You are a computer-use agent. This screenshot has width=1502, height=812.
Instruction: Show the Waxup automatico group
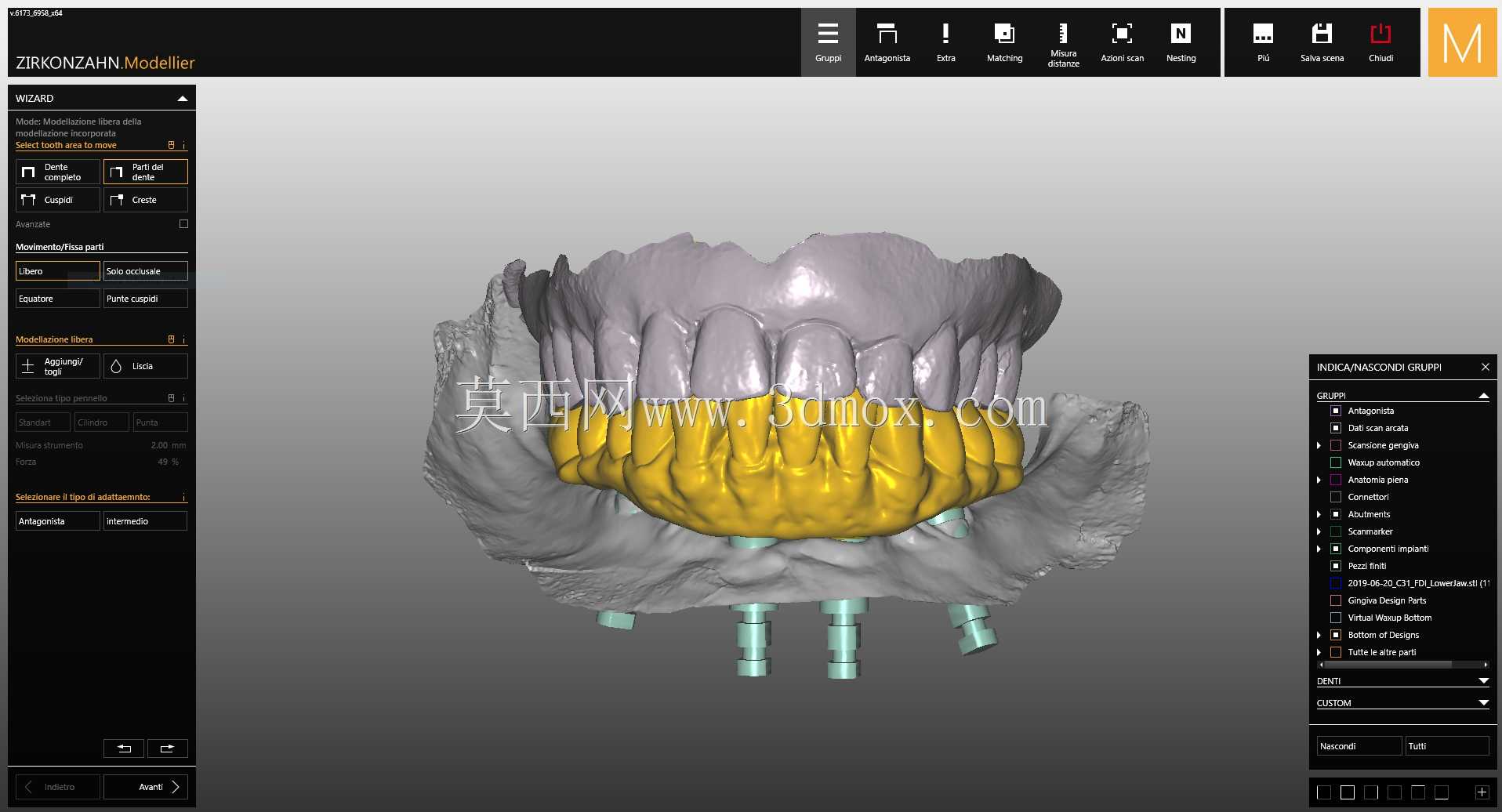tap(1336, 462)
